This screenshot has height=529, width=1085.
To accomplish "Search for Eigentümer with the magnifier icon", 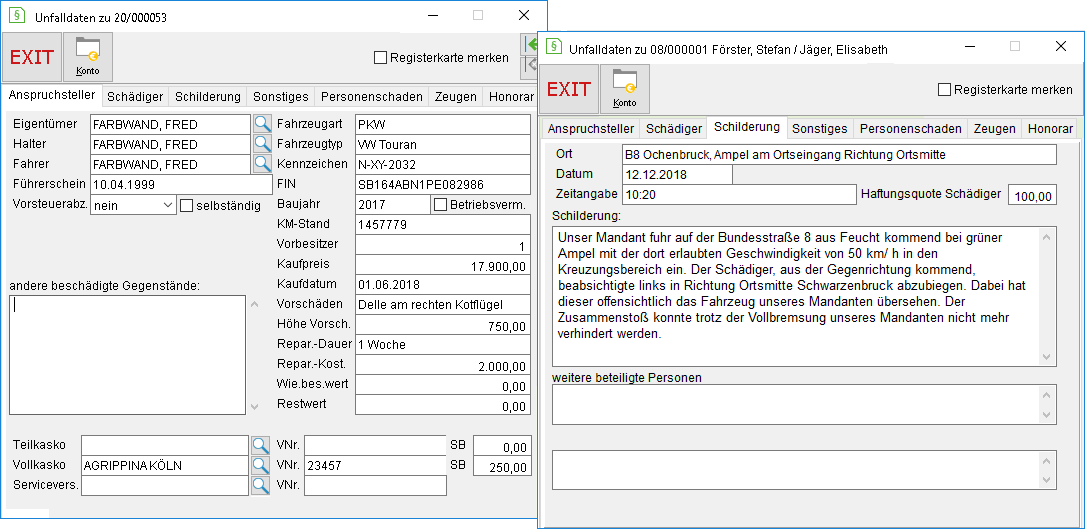I will coord(262,124).
